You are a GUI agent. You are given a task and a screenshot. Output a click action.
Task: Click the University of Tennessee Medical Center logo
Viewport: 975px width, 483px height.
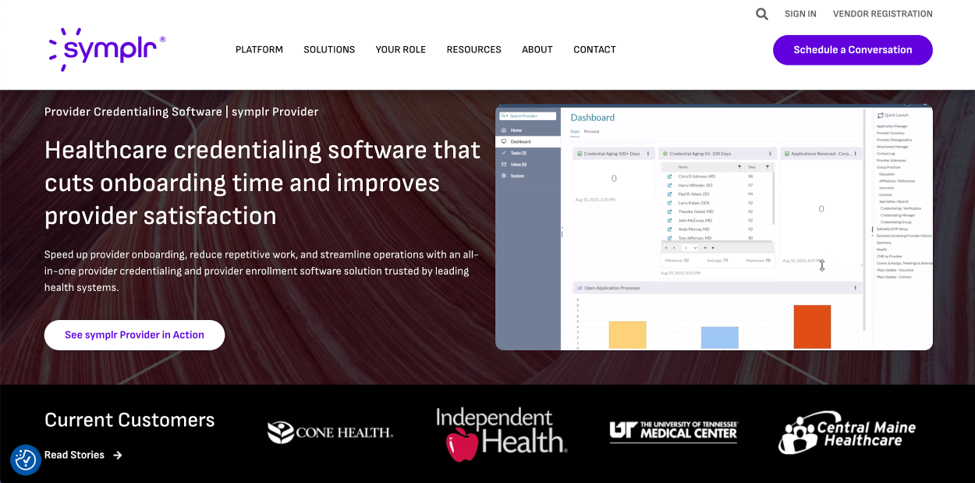pyautogui.click(x=674, y=431)
